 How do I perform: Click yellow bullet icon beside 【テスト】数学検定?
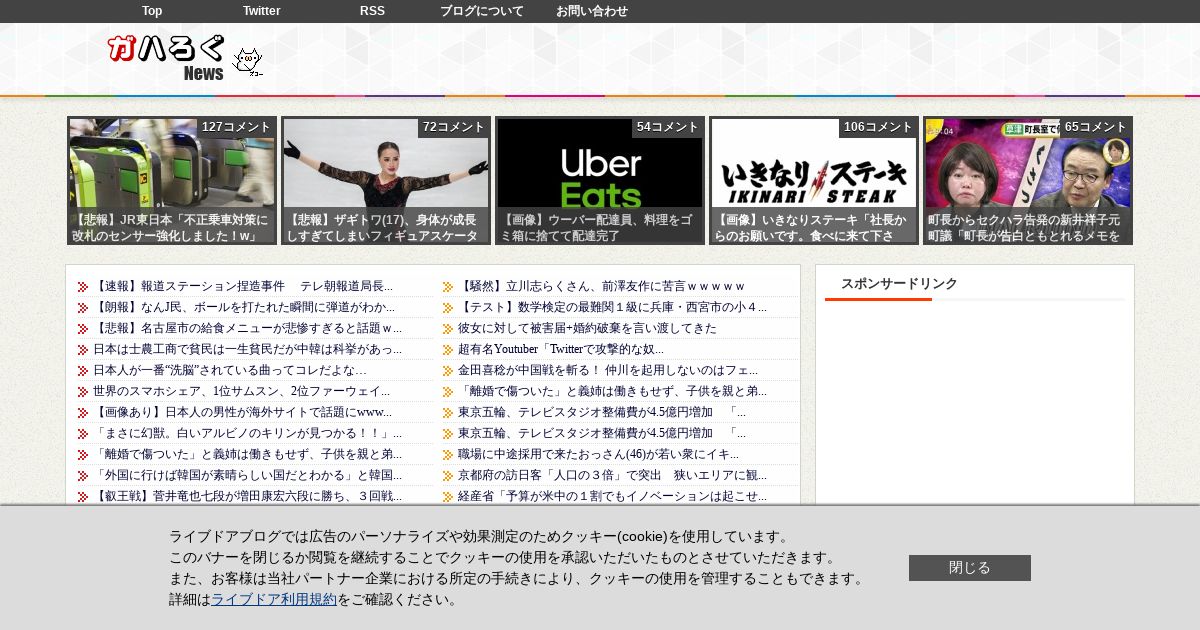pos(448,308)
